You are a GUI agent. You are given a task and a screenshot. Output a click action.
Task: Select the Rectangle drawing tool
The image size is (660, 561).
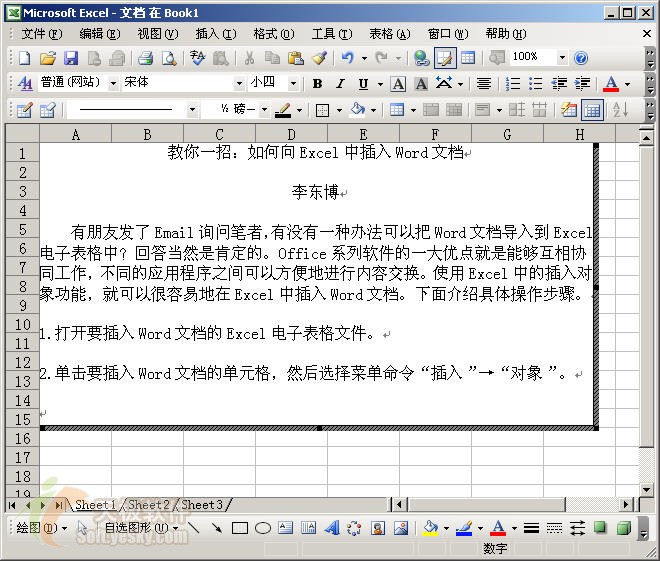(x=240, y=528)
